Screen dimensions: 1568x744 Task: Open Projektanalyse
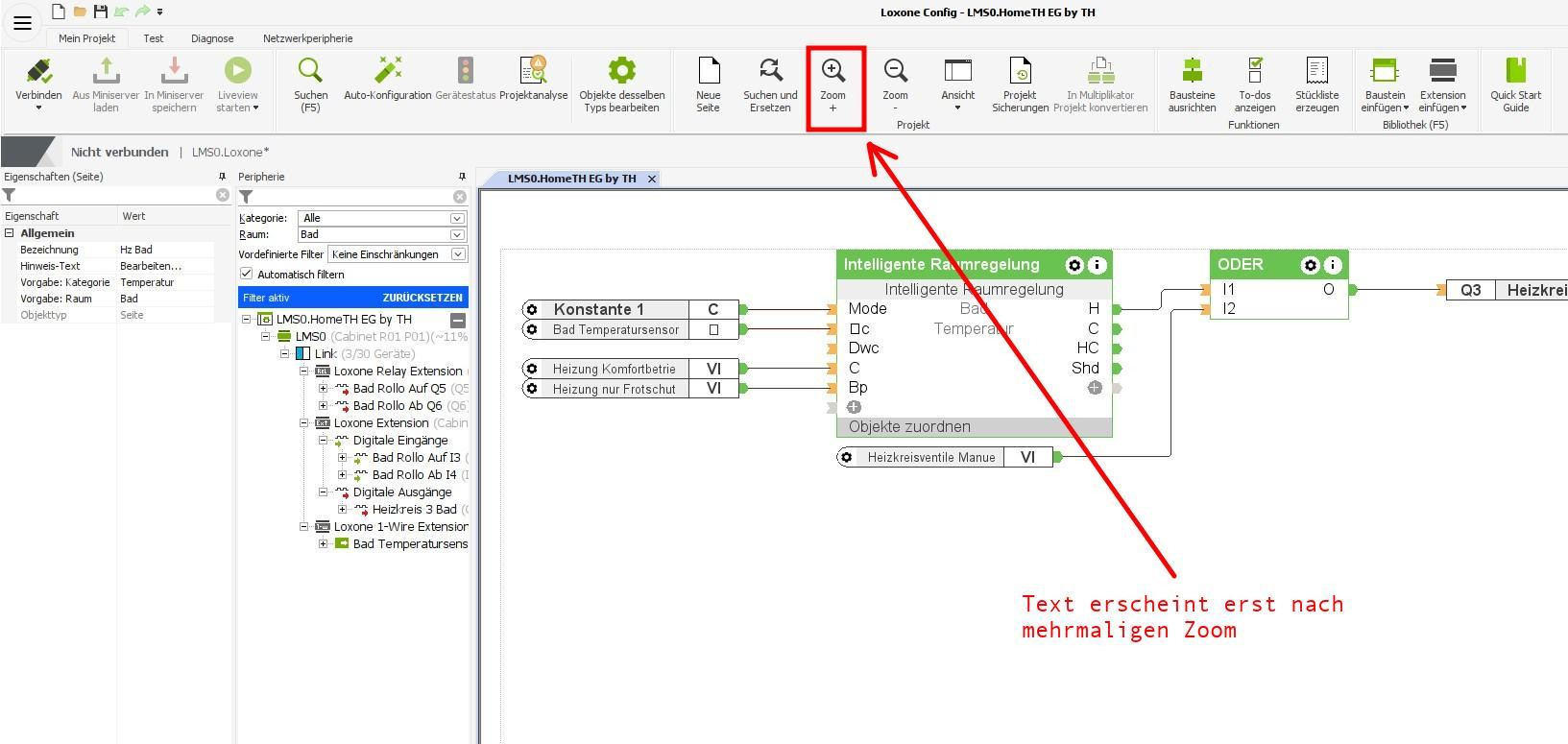533,79
